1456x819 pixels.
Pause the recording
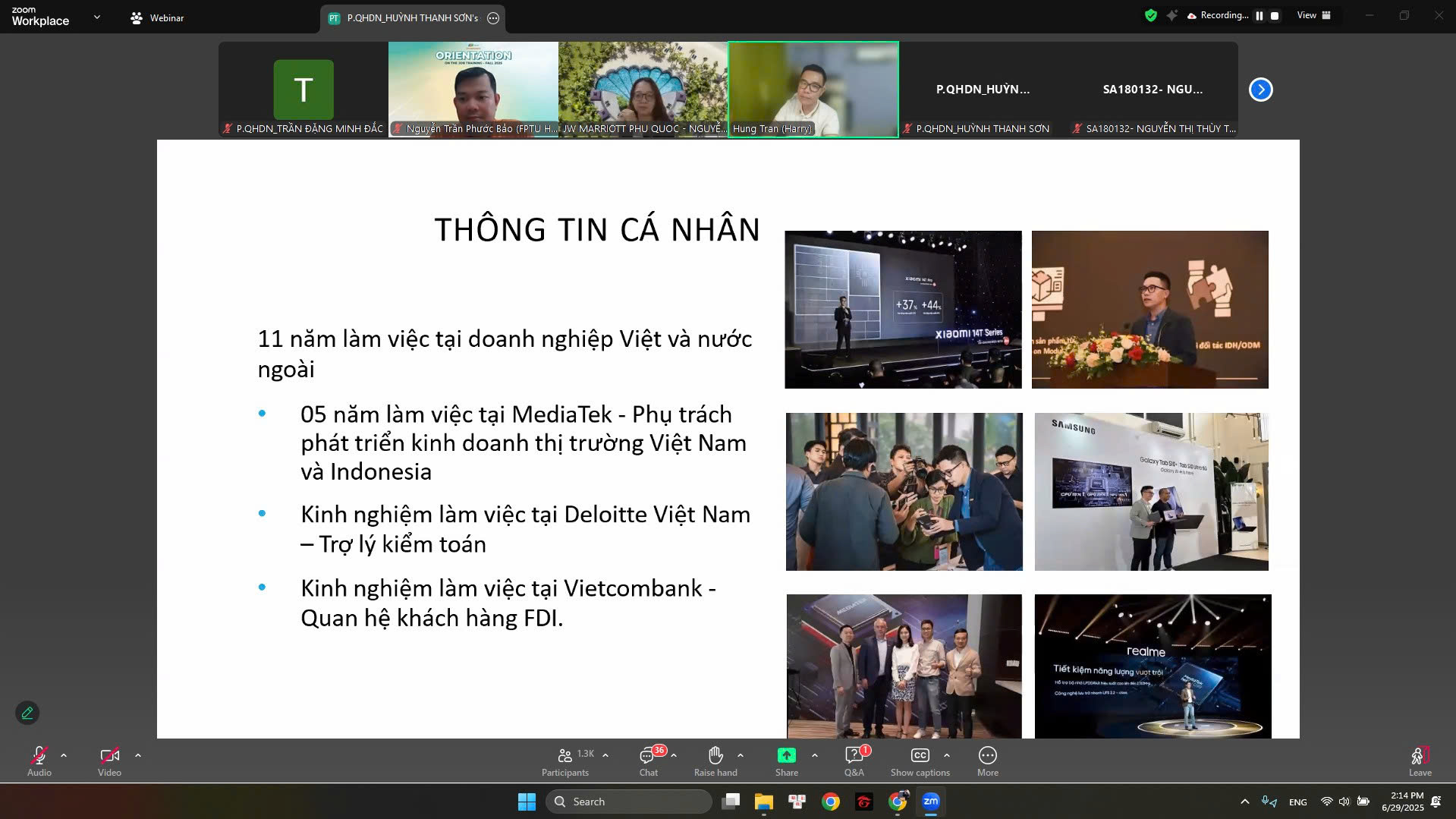1259,16
